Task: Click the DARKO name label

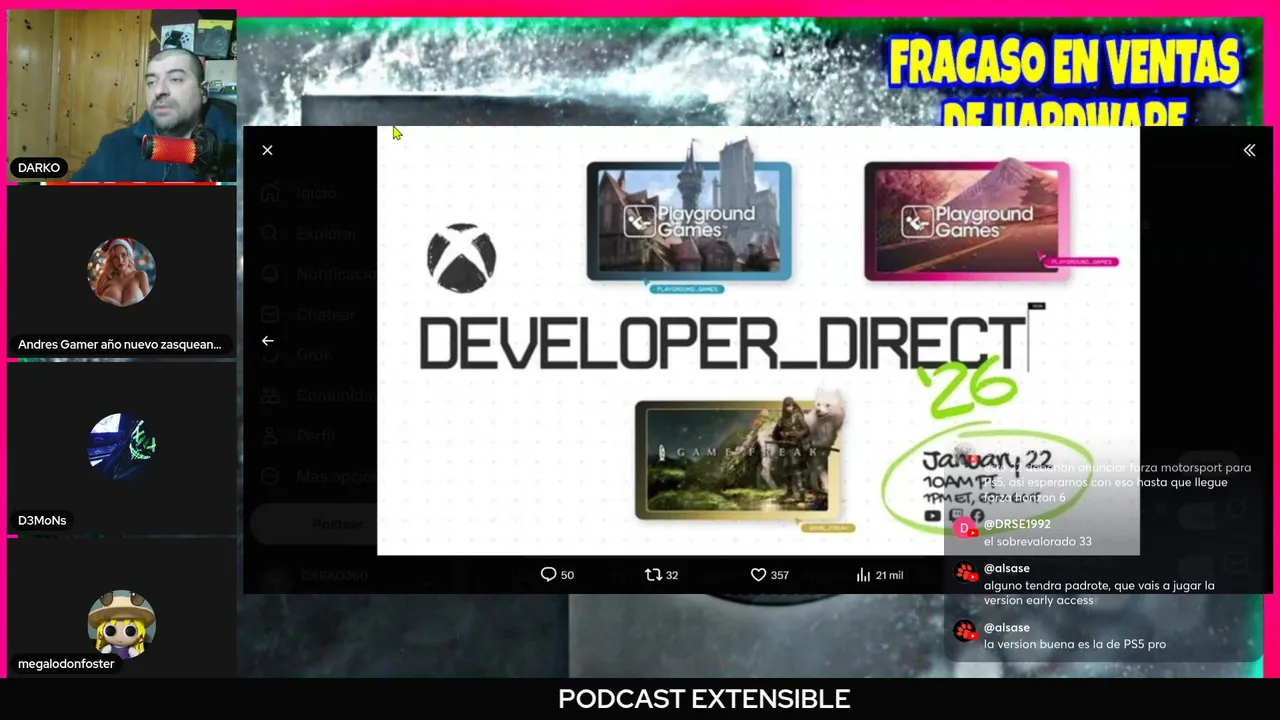Action: (39, 168)
